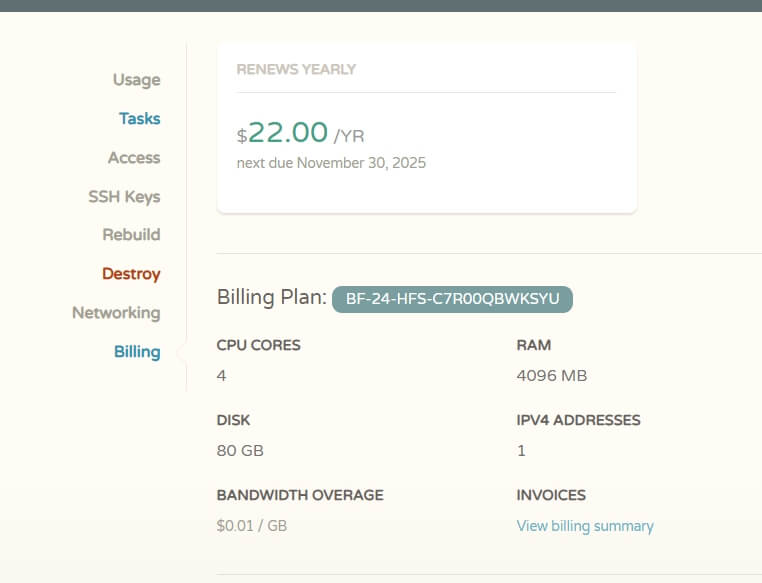Select the active Billing tab

click(137, 351)
